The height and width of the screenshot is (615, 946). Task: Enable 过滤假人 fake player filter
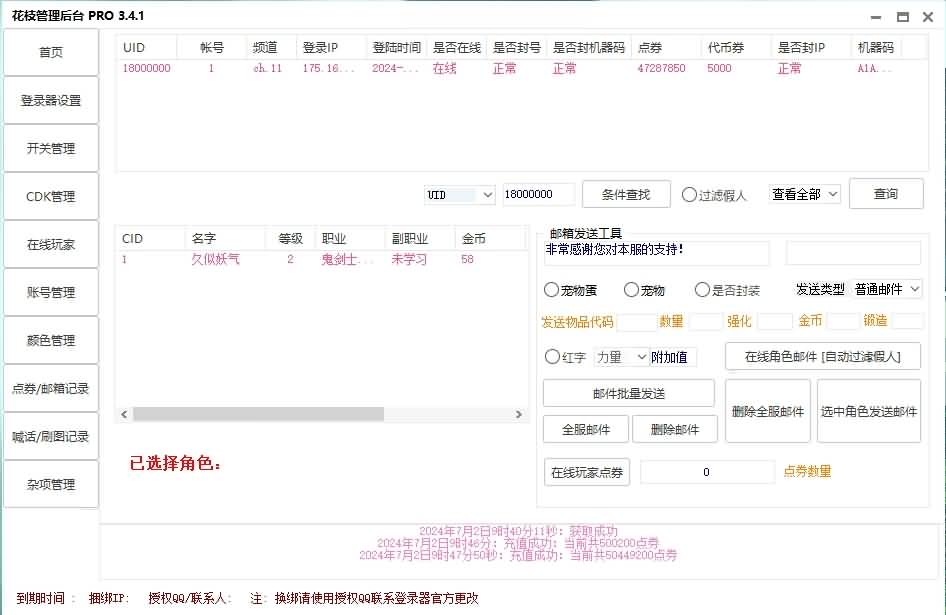pos(691,194)
